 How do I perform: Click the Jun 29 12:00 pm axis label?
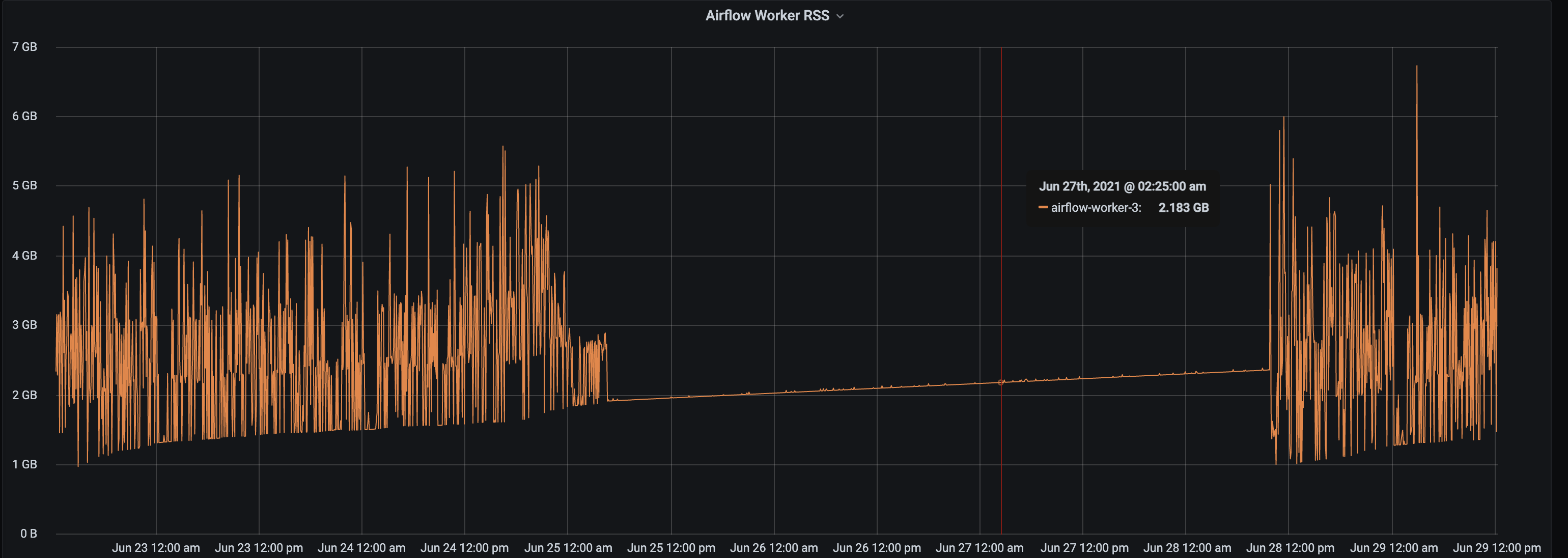pos(1497,548)
